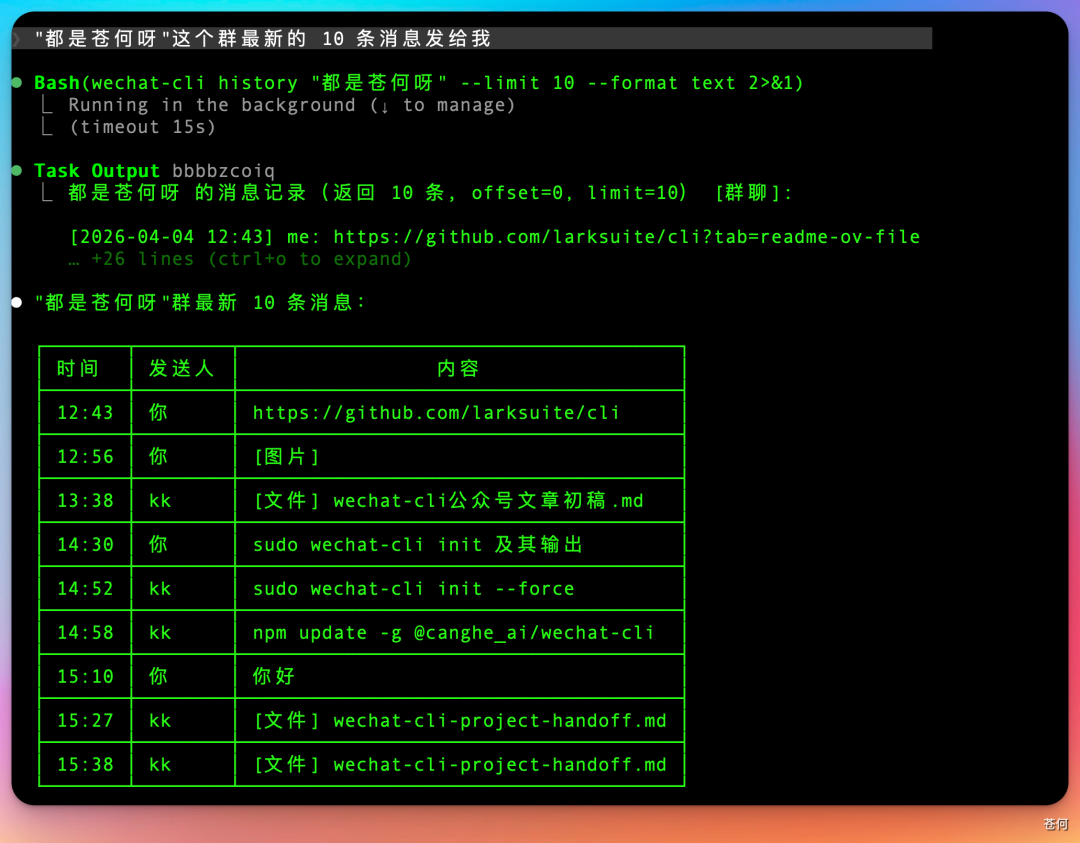The height and width of the screenshot is (843, 1080).
Task: Click the task text in the top prompt bar
Action: coord(250,38)
